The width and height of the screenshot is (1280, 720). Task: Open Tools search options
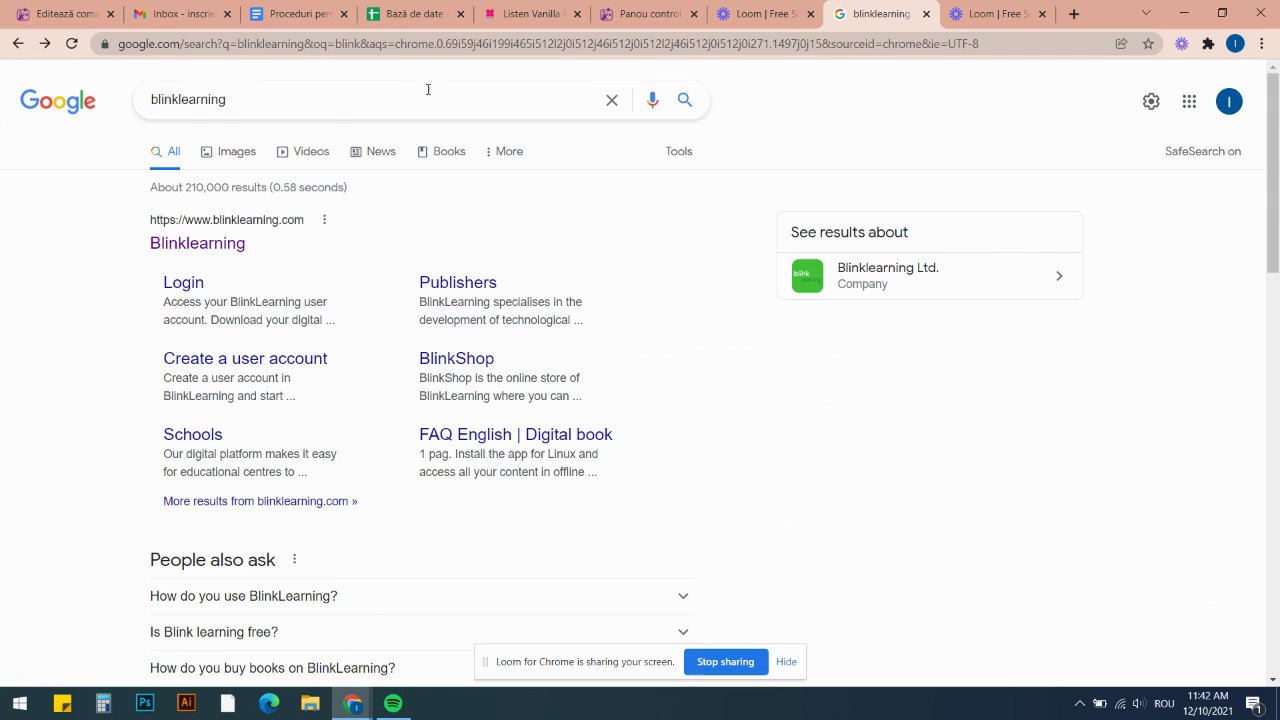coord(679,152)
